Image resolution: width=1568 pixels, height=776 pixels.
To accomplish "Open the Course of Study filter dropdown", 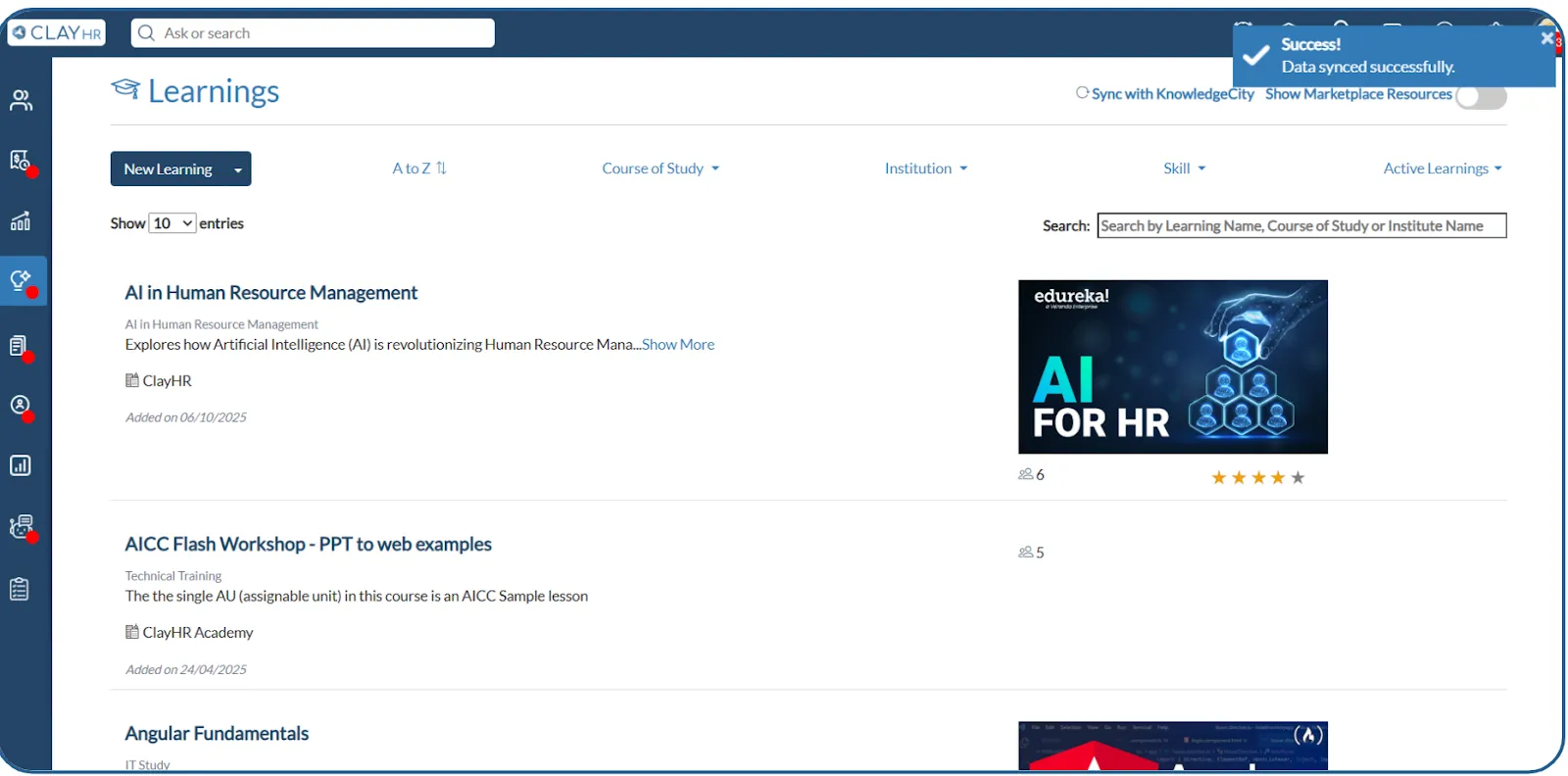I will [x=661, y=169].
